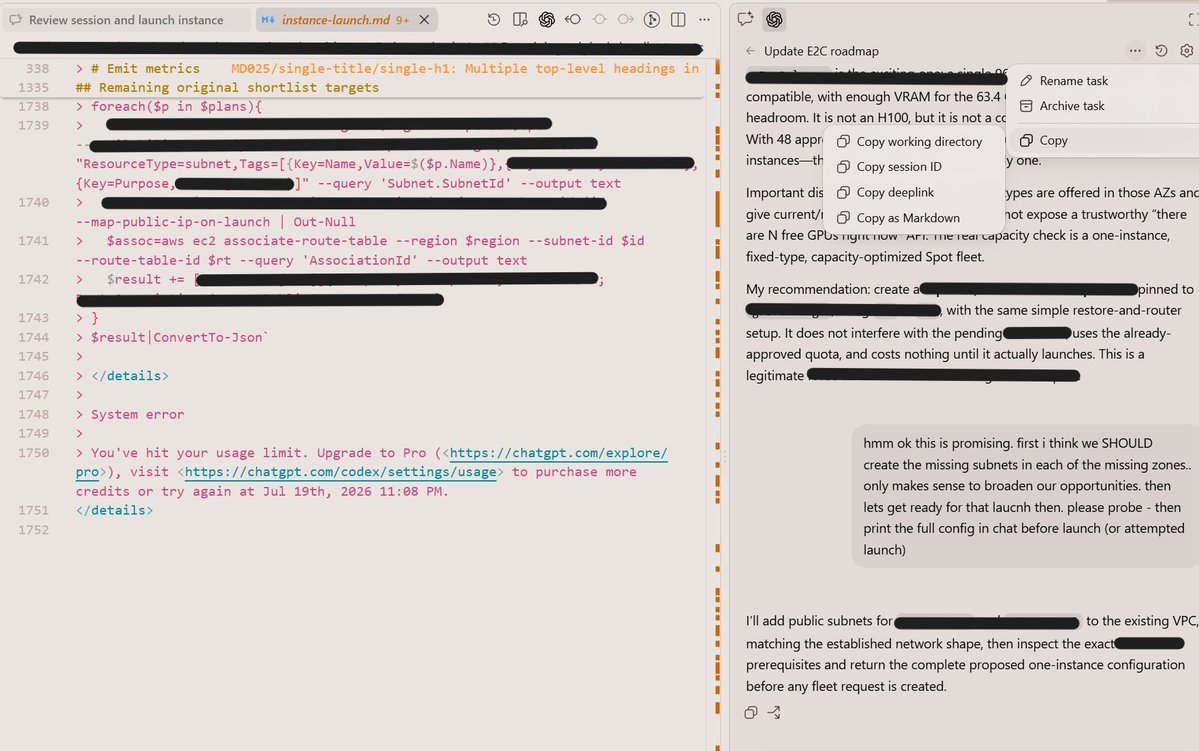The image size is (1199, 751).
Task: Select Copy deeplink
Action: click(913, 193)
